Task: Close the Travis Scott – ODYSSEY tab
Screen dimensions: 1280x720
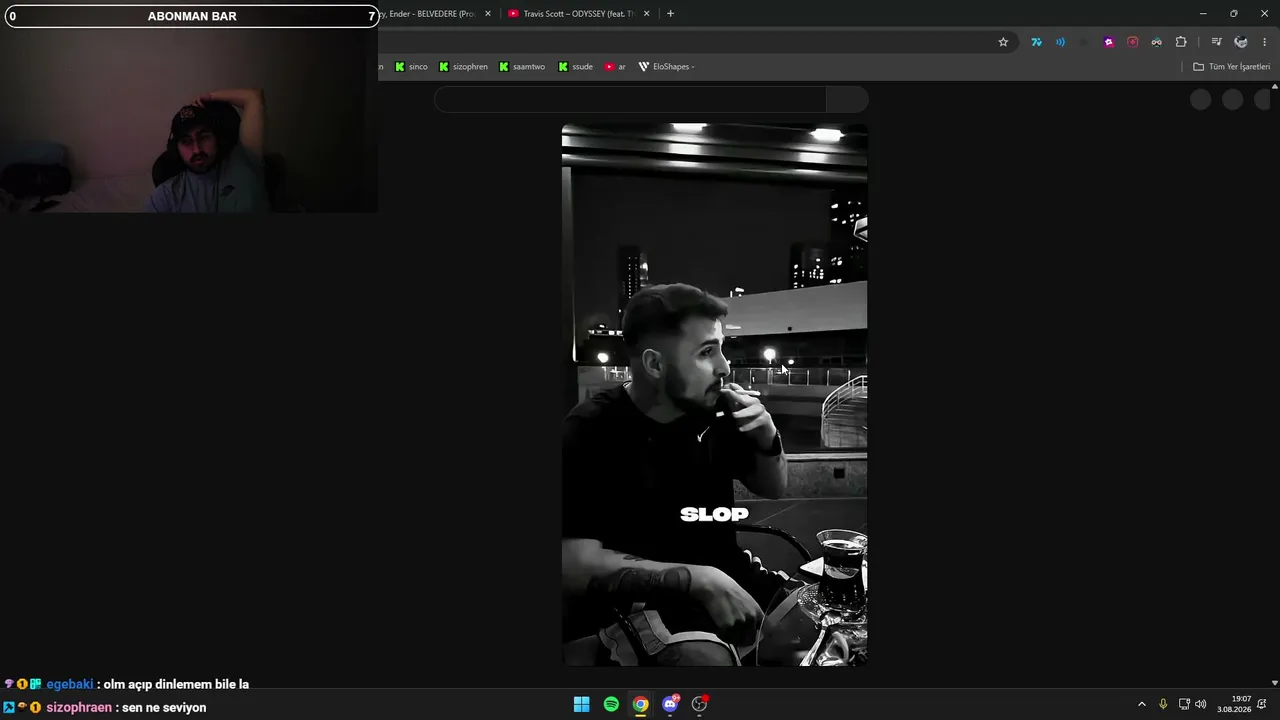Action: click(x=646, y=14)
